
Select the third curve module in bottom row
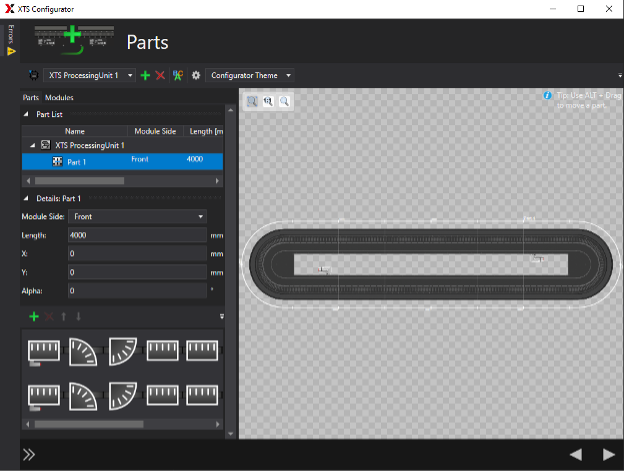pos(123,396)
